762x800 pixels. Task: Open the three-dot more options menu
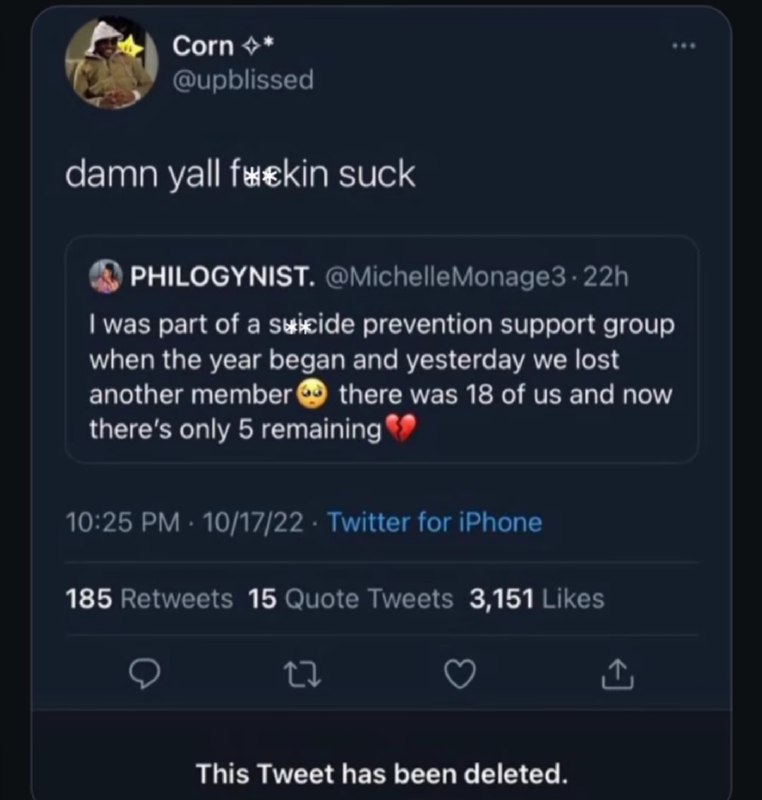tap(683, 46)
